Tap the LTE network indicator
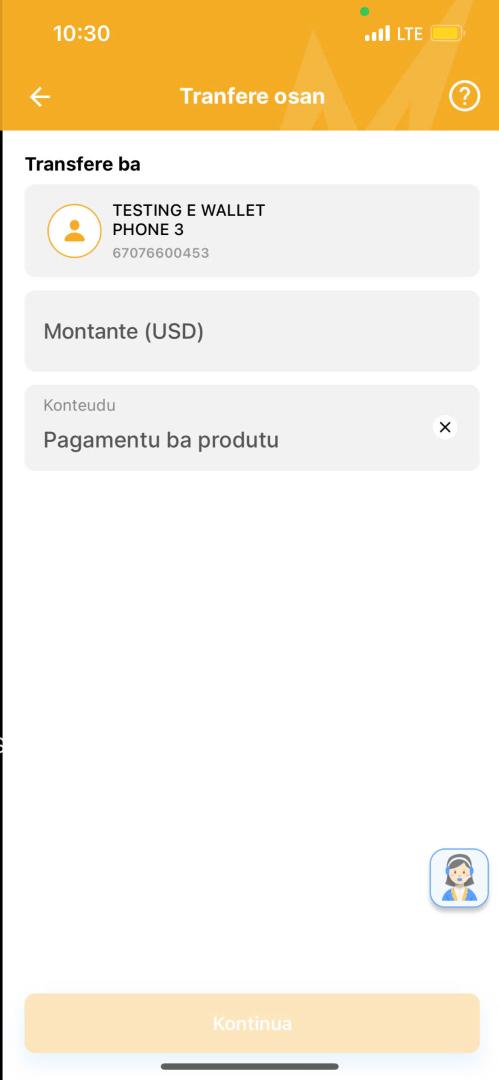The image size is (499, 1080). point(409,33)
